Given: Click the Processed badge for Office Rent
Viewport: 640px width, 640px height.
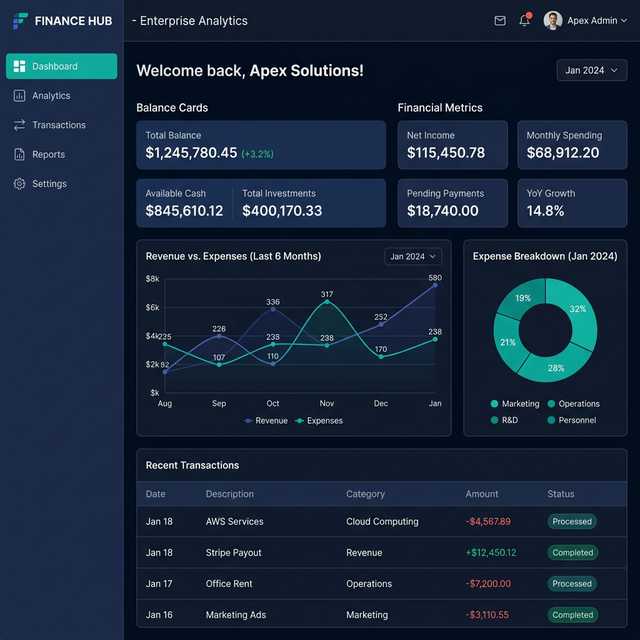Looking at the screenshot, I should pyautogui.click(x=572, y=584).
